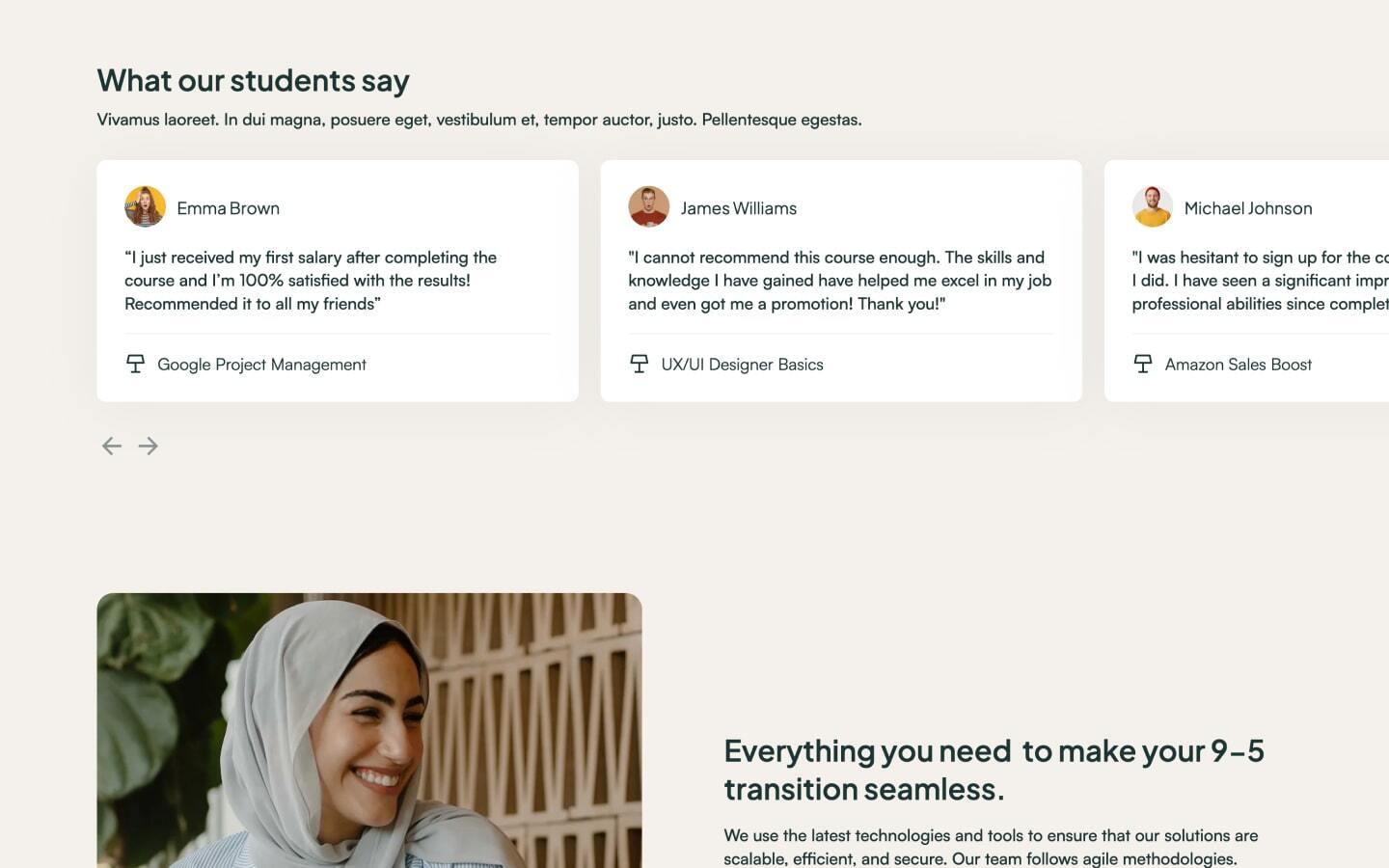1389x868 pixels.
Task: Click James Williams's name label
Action: click(x=739, y=207)
